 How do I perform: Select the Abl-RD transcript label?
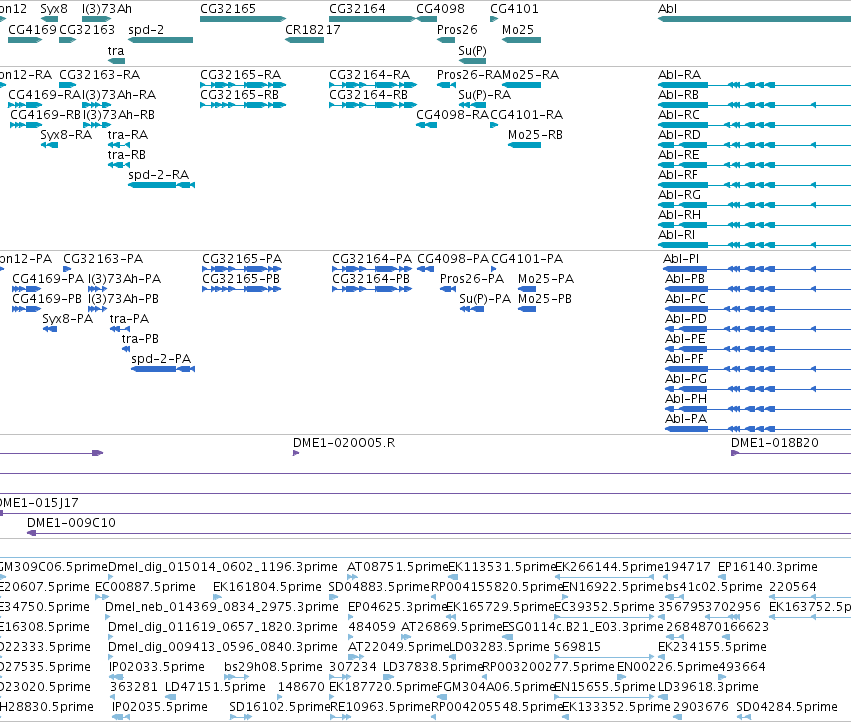click(x=679, y=135)
